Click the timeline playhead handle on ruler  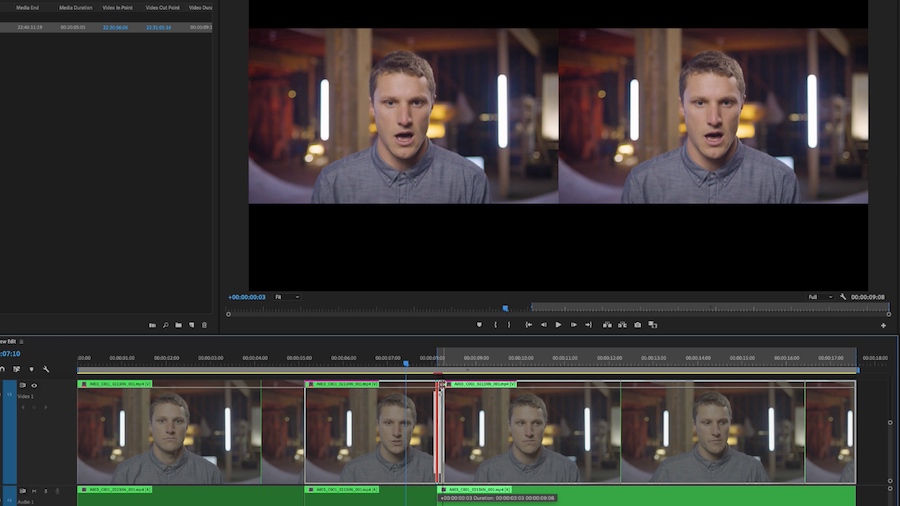pyautogui.click(x=406, y=363)
